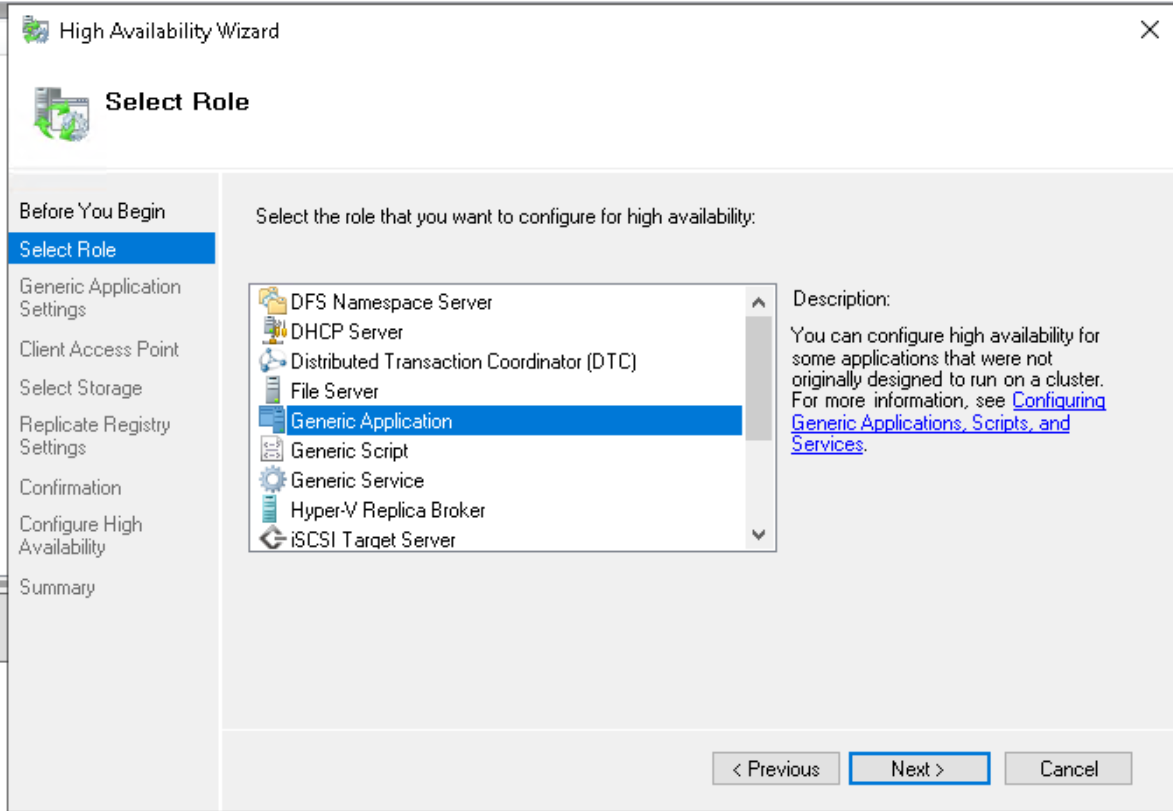The height and width of the screenshot is (811, 1173).
Task: Click the Generic Script icon
Action: [272, 451]
